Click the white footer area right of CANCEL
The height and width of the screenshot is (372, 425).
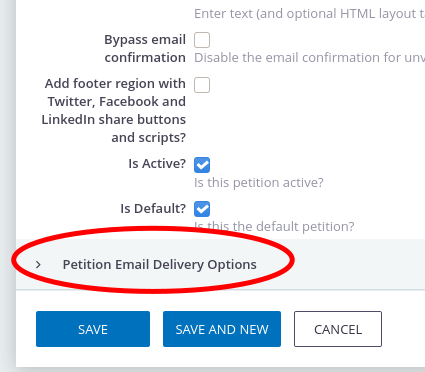tap(403, 329)
